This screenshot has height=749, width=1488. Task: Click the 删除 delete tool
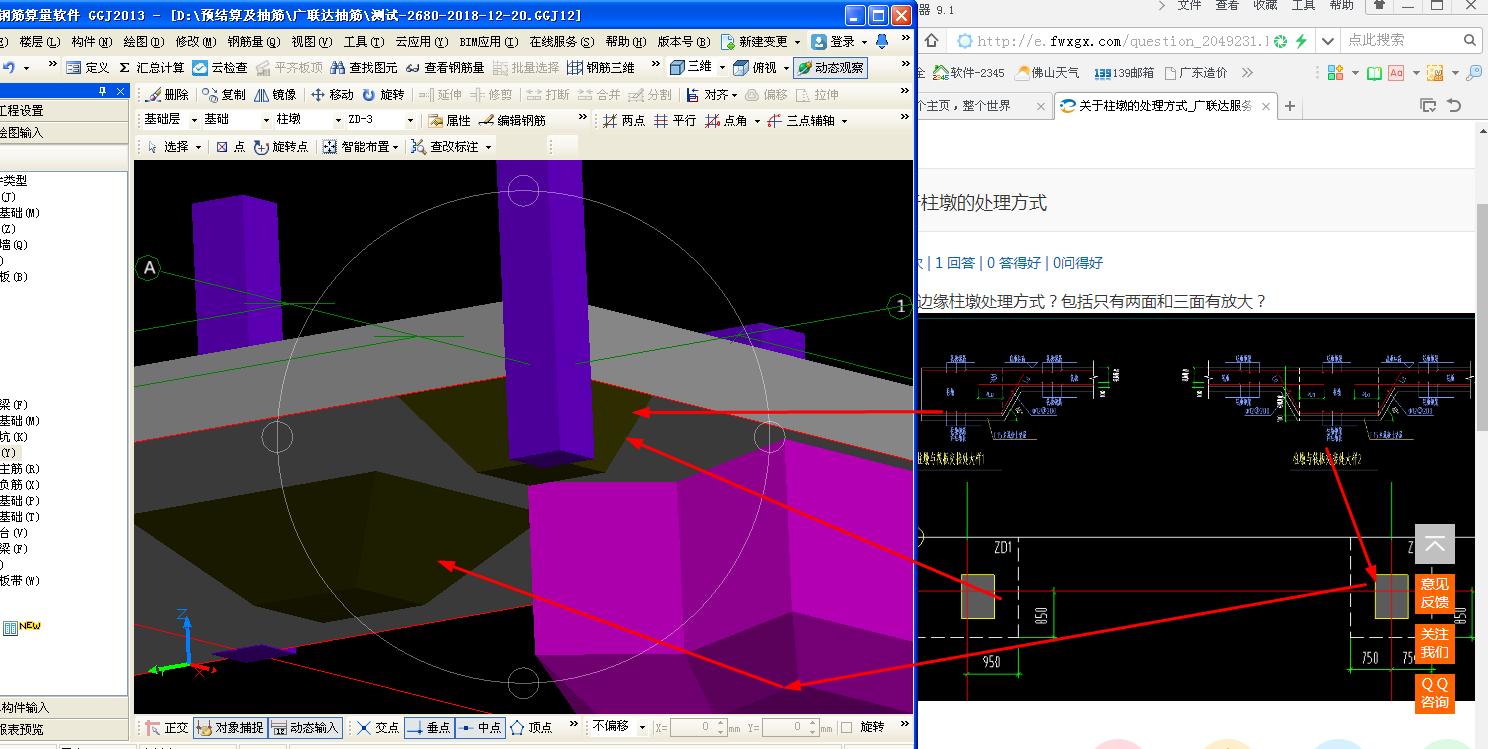167,95
